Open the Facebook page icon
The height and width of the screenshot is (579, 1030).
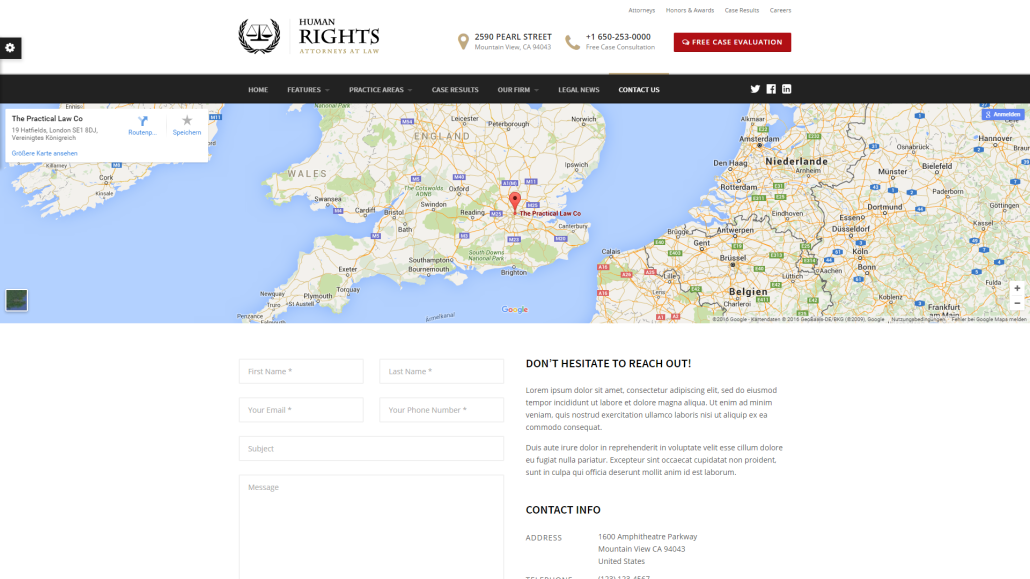point(771,89)
